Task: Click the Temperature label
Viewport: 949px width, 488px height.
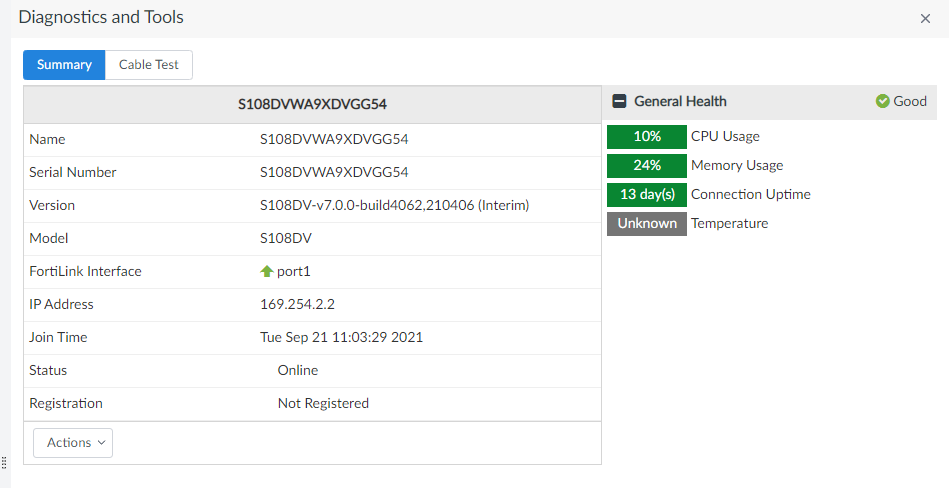Action: (x=729, y=223)
